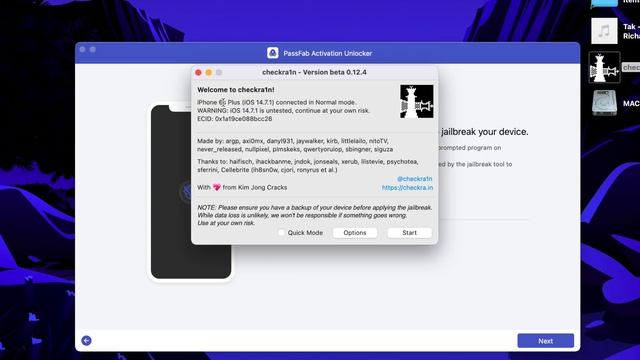The width and height of the screenshot is (640, 360).
Task: Go back using PassFab back arrow
Action: tap(87, 340)
